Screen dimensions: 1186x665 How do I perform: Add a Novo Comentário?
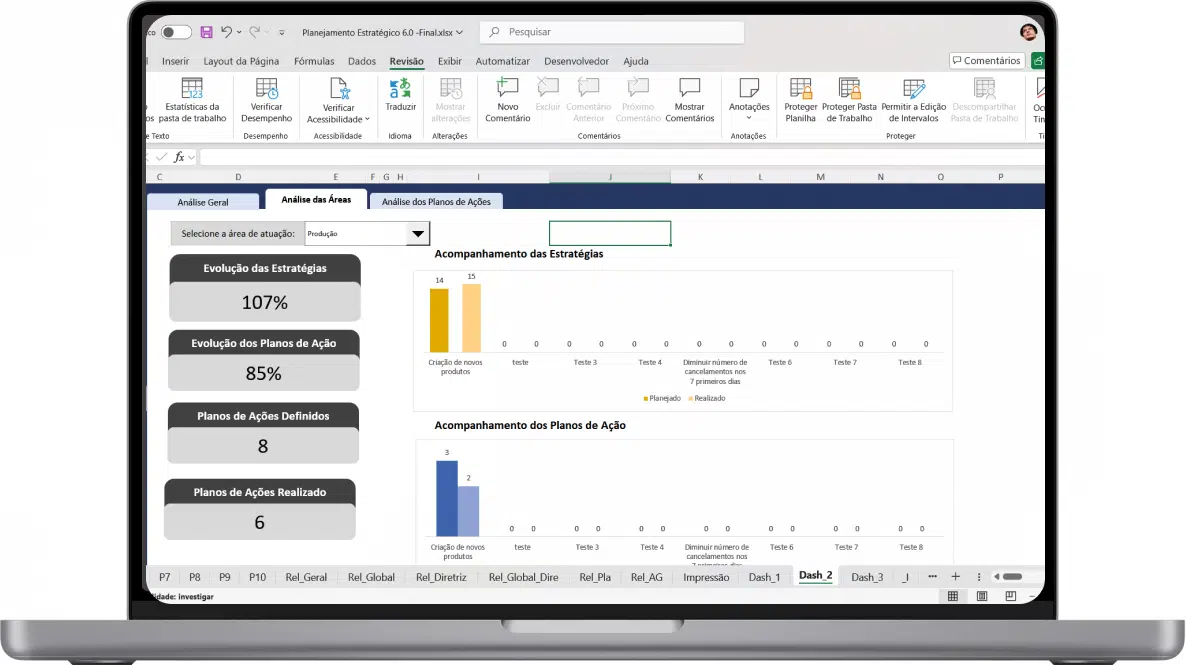pyautogui.click(x=507, y=100)
